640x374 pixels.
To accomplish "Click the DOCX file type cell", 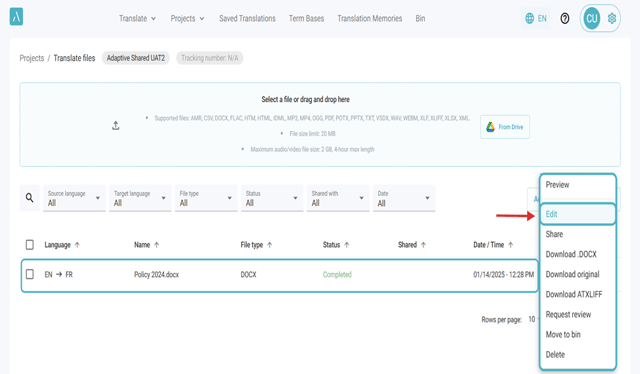I will (249, 274).
